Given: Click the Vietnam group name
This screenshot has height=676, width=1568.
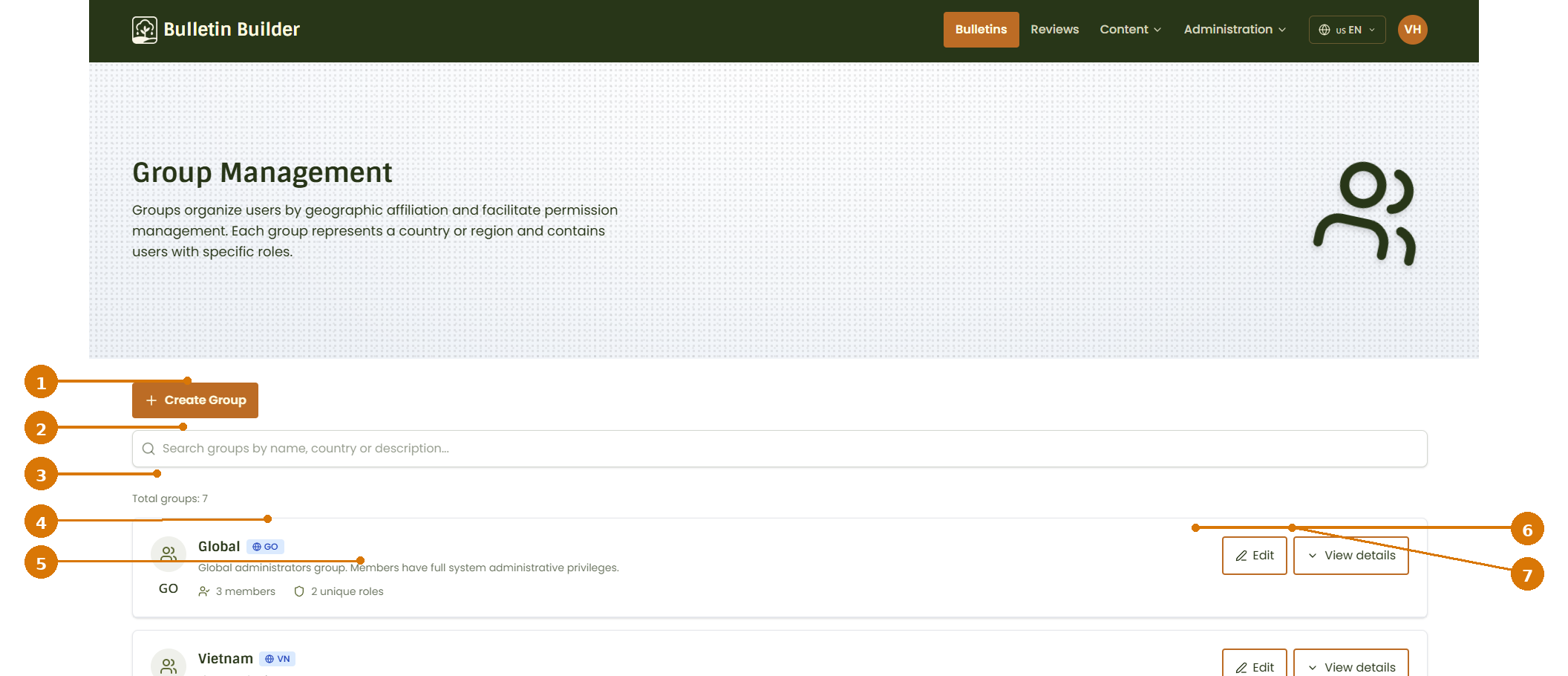Looking at the screenshot, I should [x=226, y=659].
